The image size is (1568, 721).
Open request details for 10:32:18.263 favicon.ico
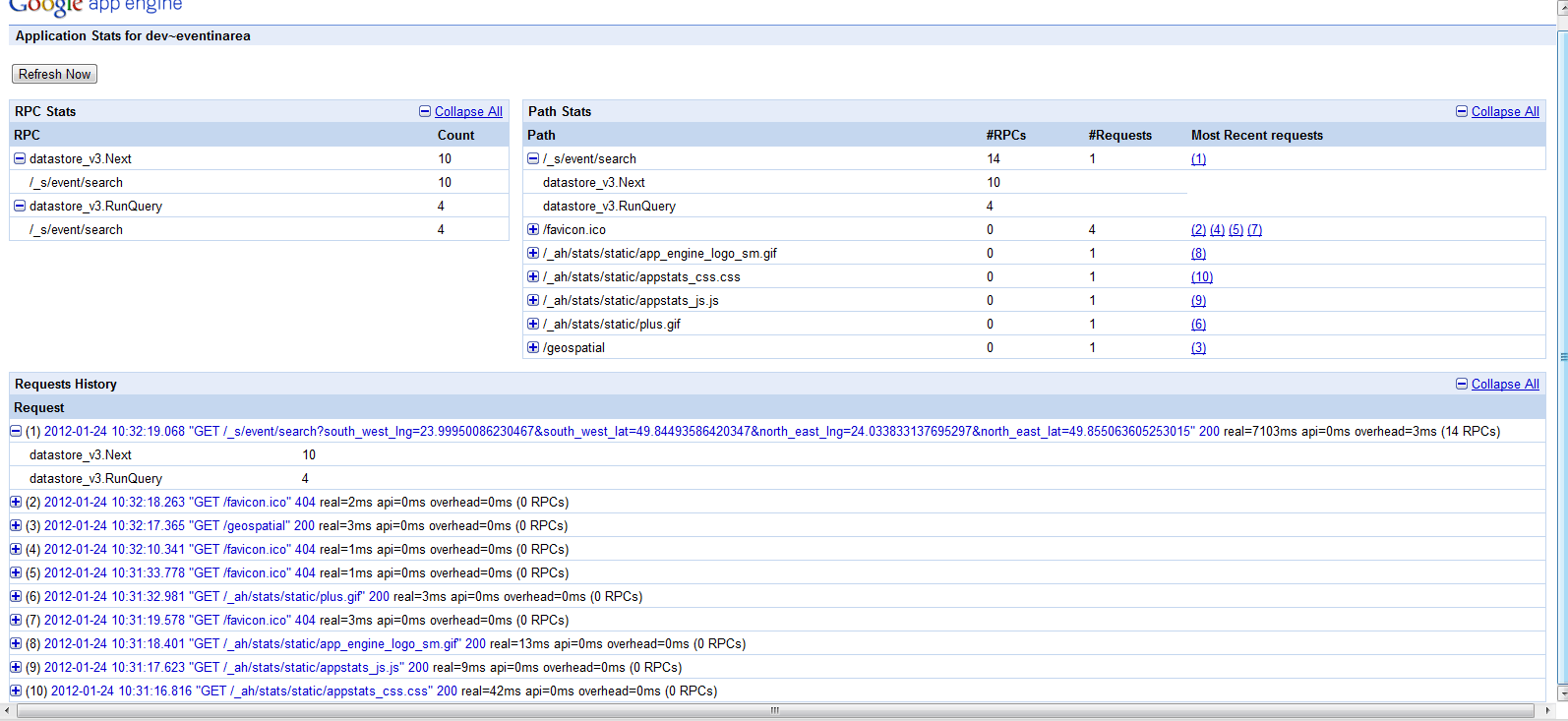click(x=180, y=502)
